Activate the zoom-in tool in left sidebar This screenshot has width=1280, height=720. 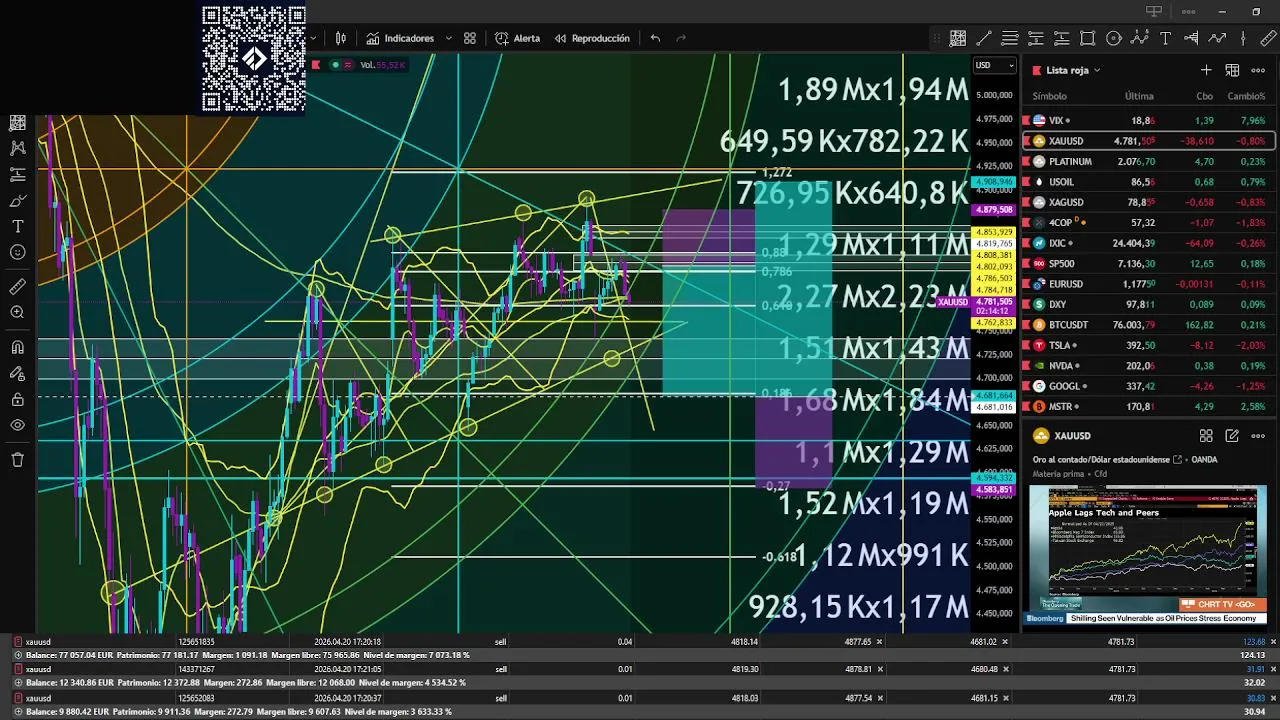[x=18, y=313]
